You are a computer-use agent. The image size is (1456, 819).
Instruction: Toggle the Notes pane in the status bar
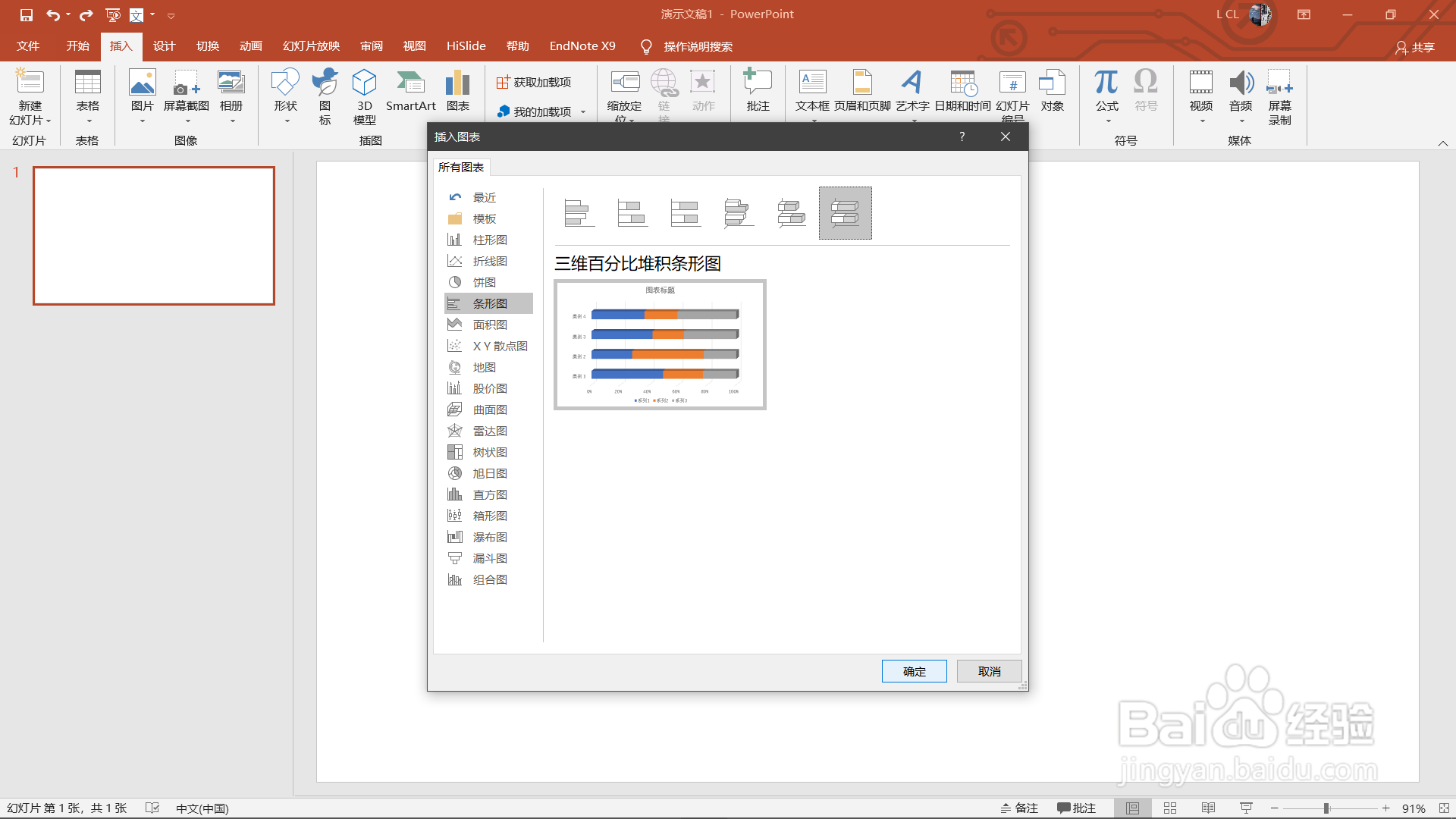1019,808
